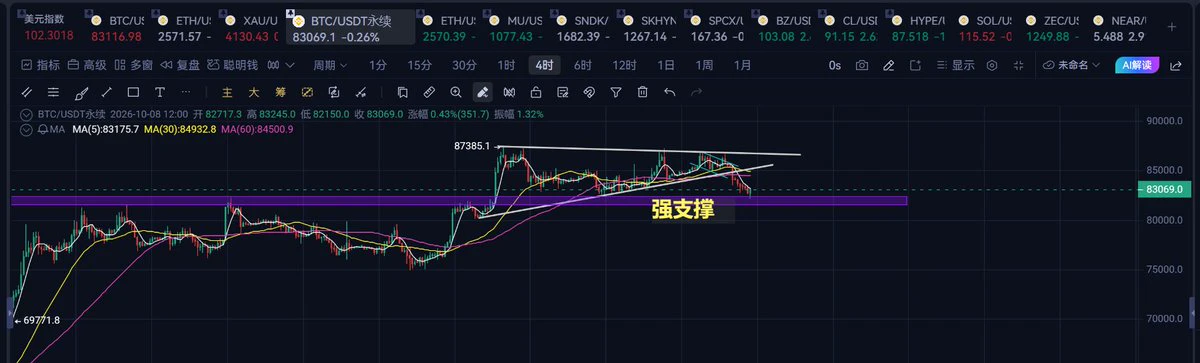This screenshot has height=363, width=1200.
Task: Switch to the 1月 timeframe
Action: 742,65
